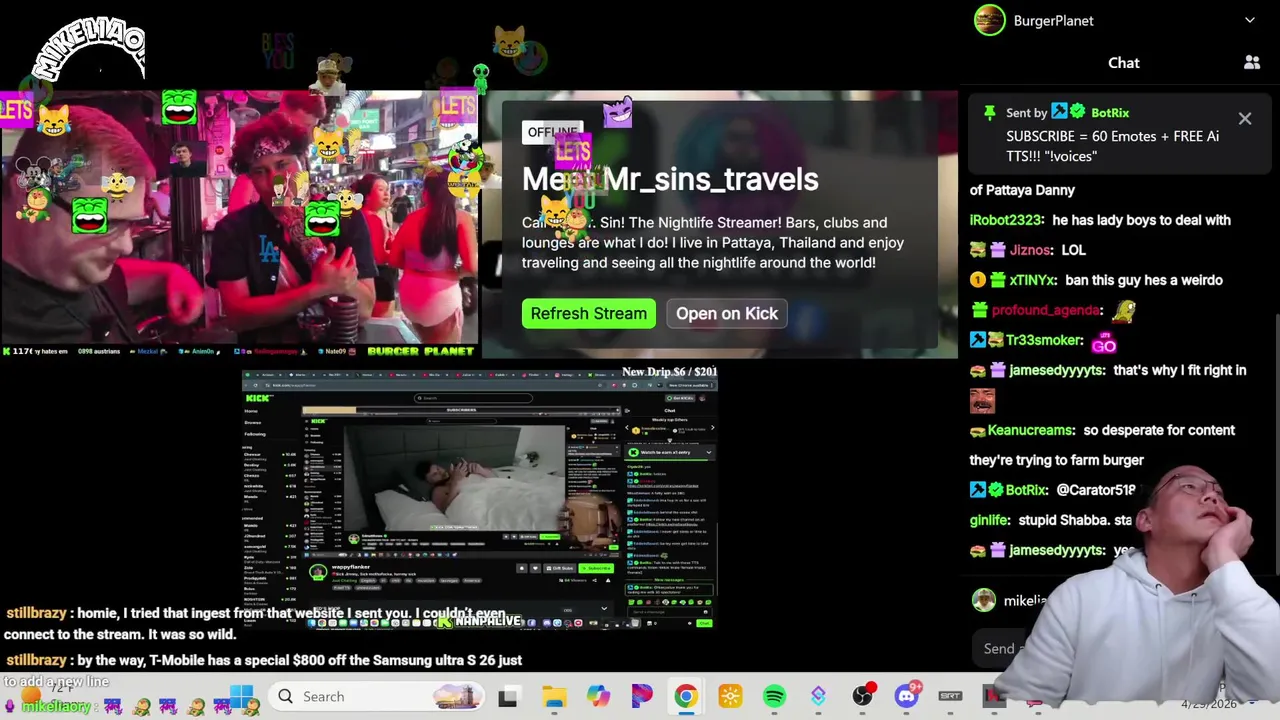Open File Explorer from the taskbar

click(554, 697)
